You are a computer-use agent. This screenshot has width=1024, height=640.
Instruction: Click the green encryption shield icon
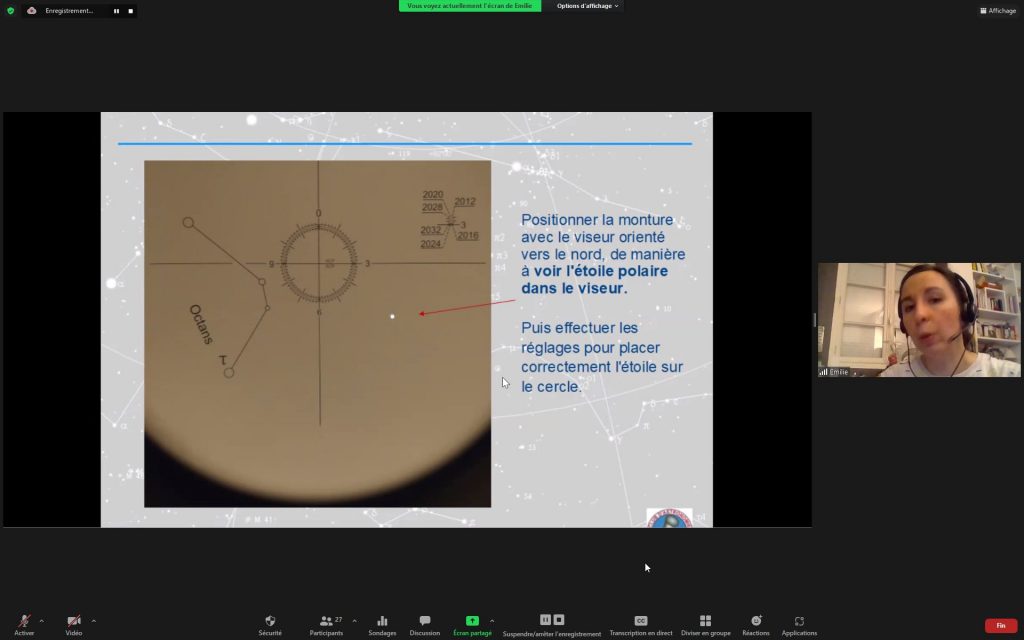pyautogui.click(x=10, y=10)
